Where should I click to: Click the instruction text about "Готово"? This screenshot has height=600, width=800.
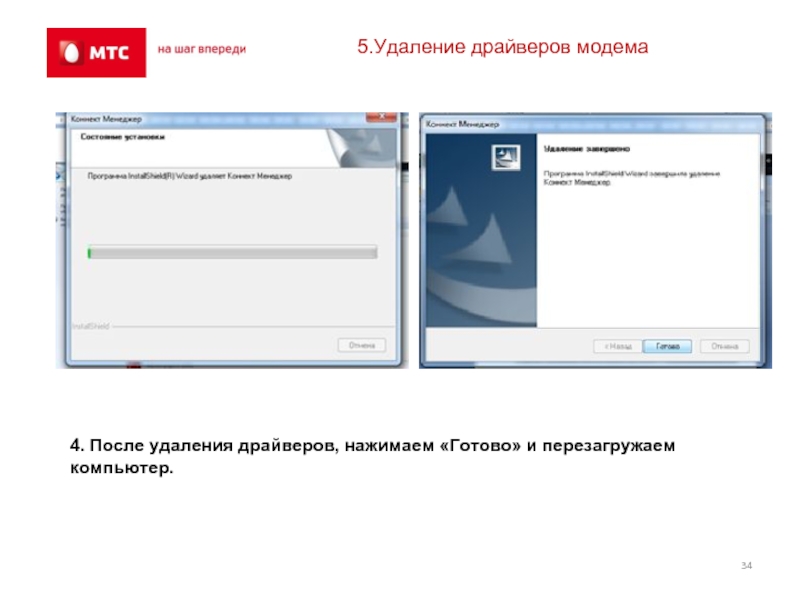(372, 456)
